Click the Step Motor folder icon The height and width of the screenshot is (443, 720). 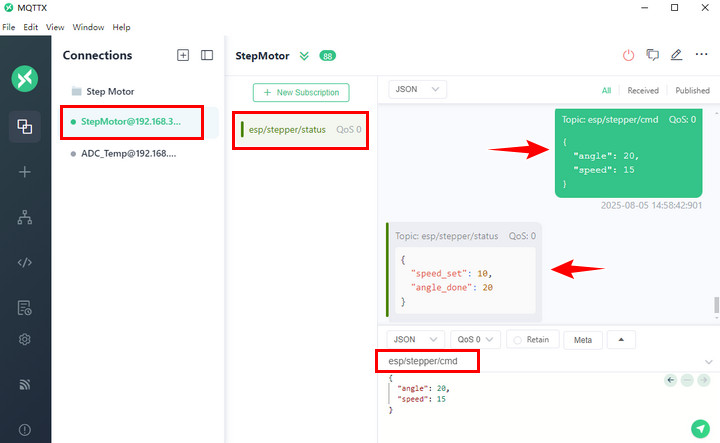click(77, 91)
